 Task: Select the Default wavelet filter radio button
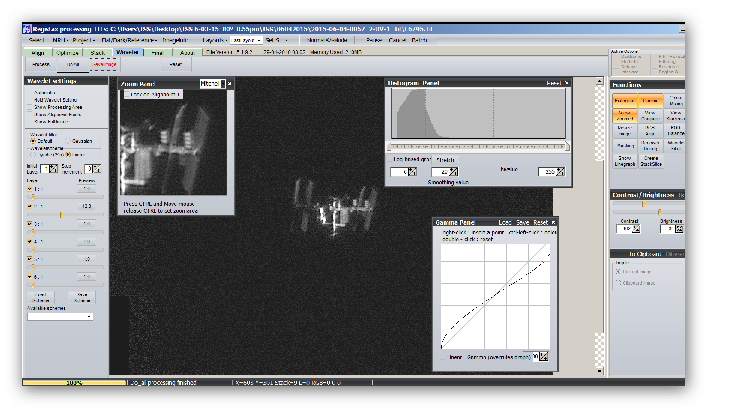35,142
